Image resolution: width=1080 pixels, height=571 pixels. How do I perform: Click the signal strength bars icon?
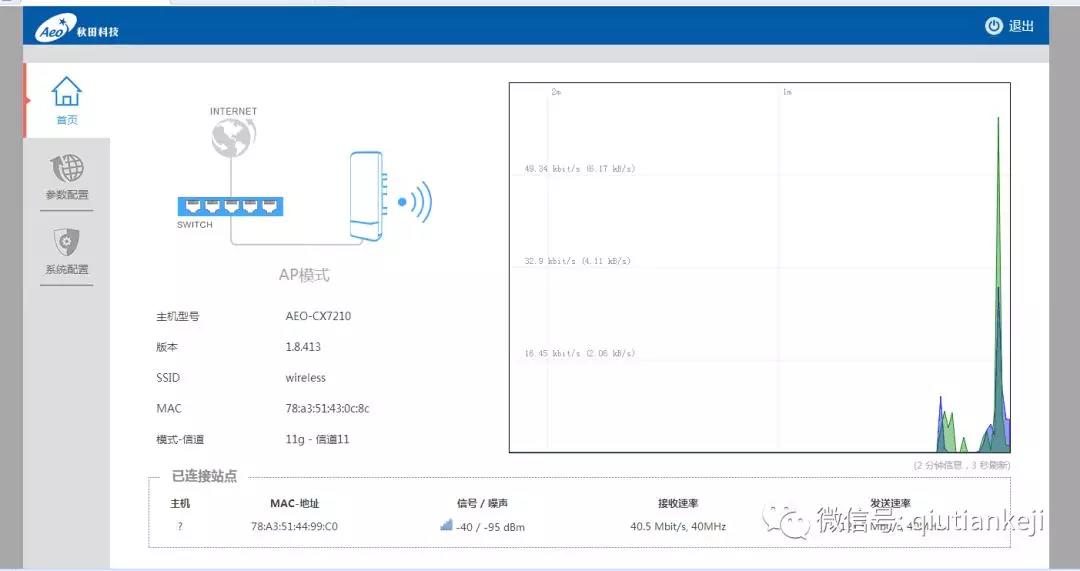pyautogui.click(x=446, y=525)
